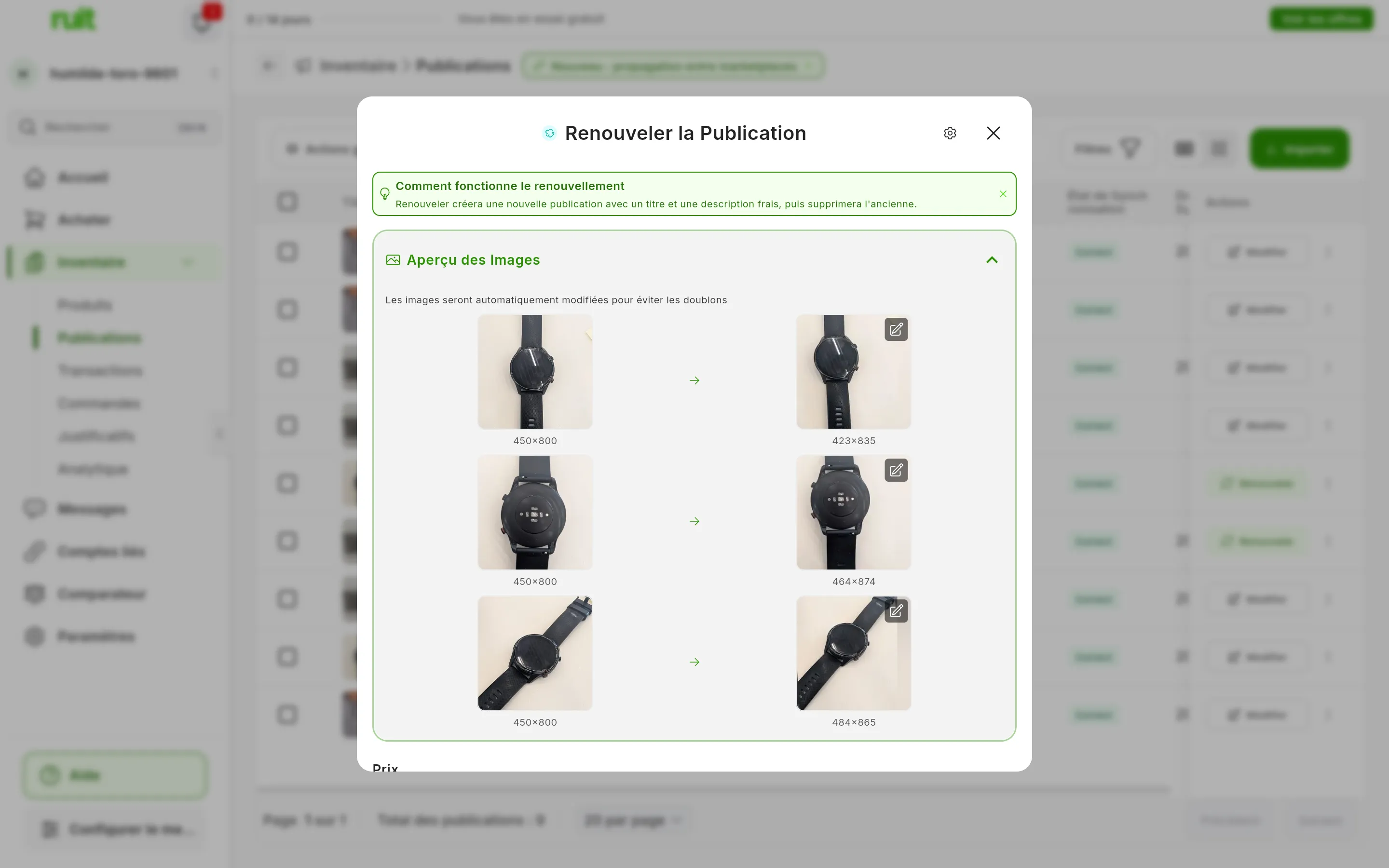Dismiss the green renewal info banner
This screenshot has width=1389, height=868.
click(1003, 194)
